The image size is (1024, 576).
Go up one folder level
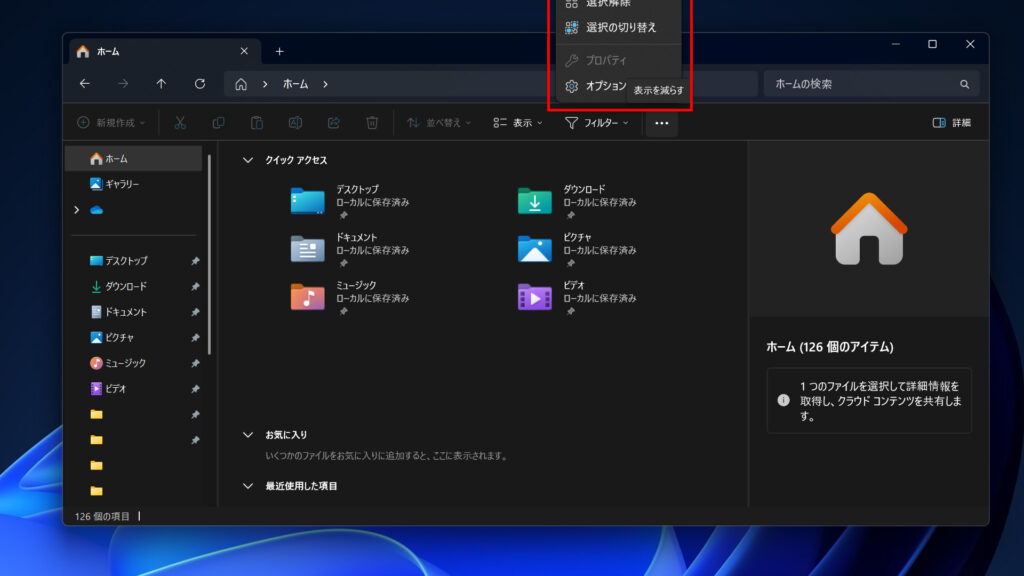[x=161, y=84]
